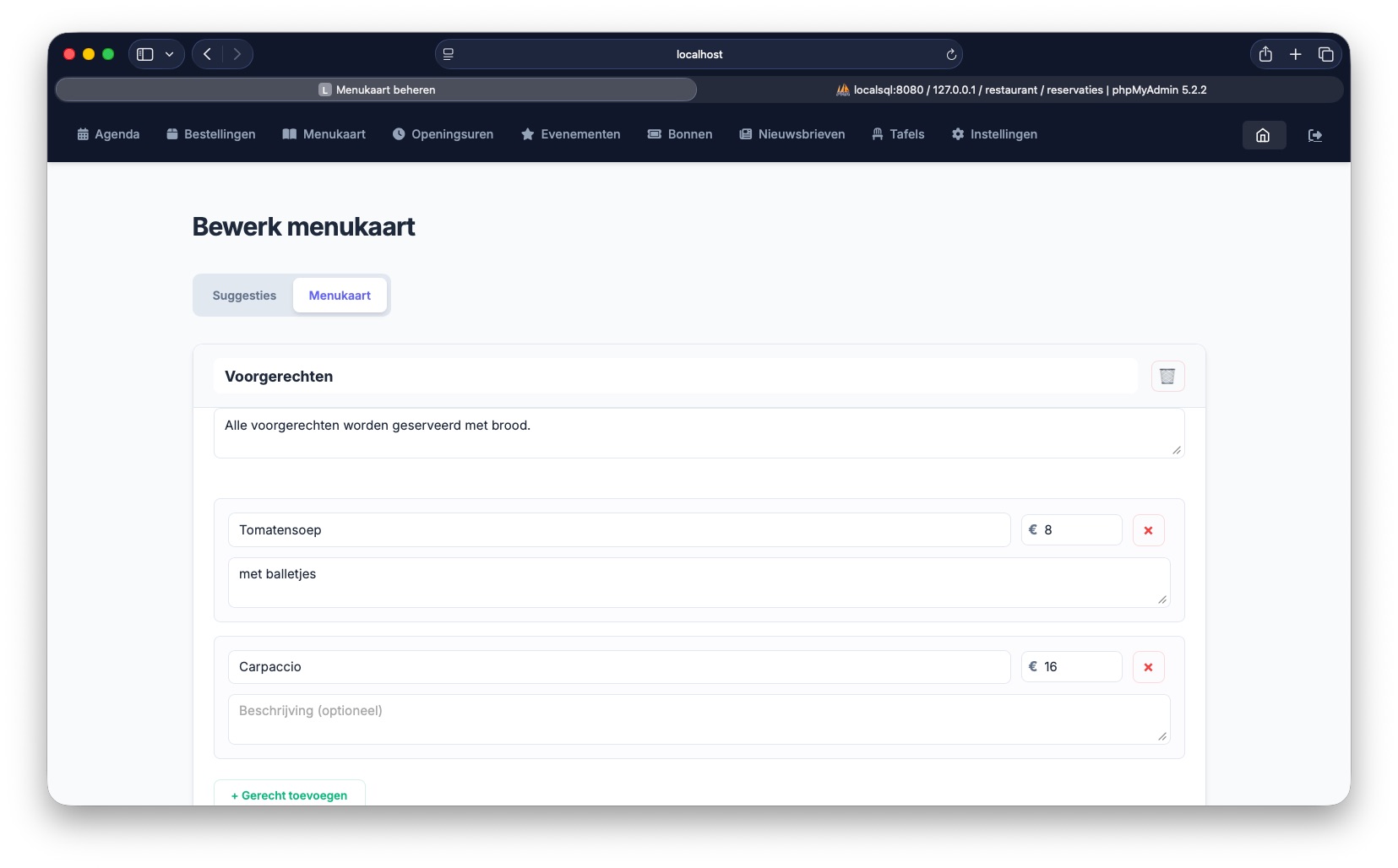
Task: Open the Nieuwsbrieven page
Action: [x=792, y=134]
